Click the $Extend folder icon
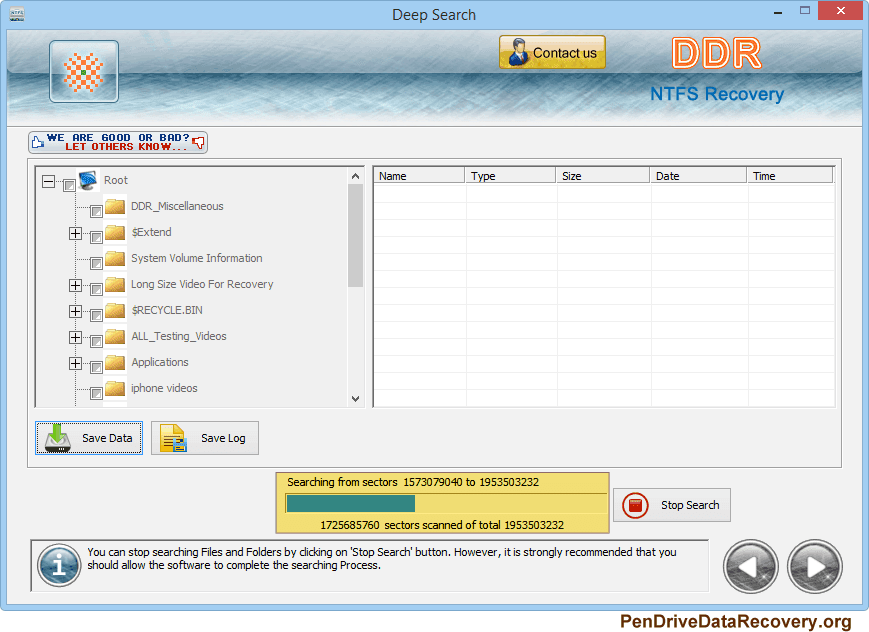Viewport: 869px width, 632px height. click(115, 232)
